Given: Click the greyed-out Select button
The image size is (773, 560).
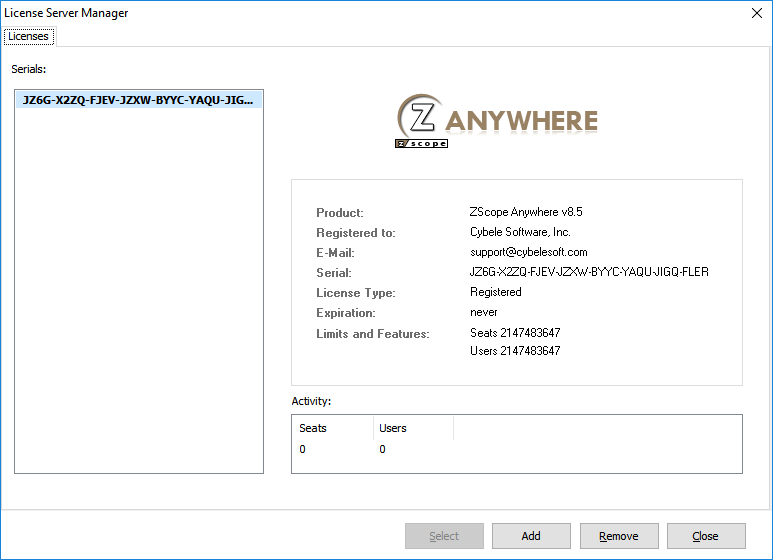Looking at the screenshot, I should [x=444, y=536].
